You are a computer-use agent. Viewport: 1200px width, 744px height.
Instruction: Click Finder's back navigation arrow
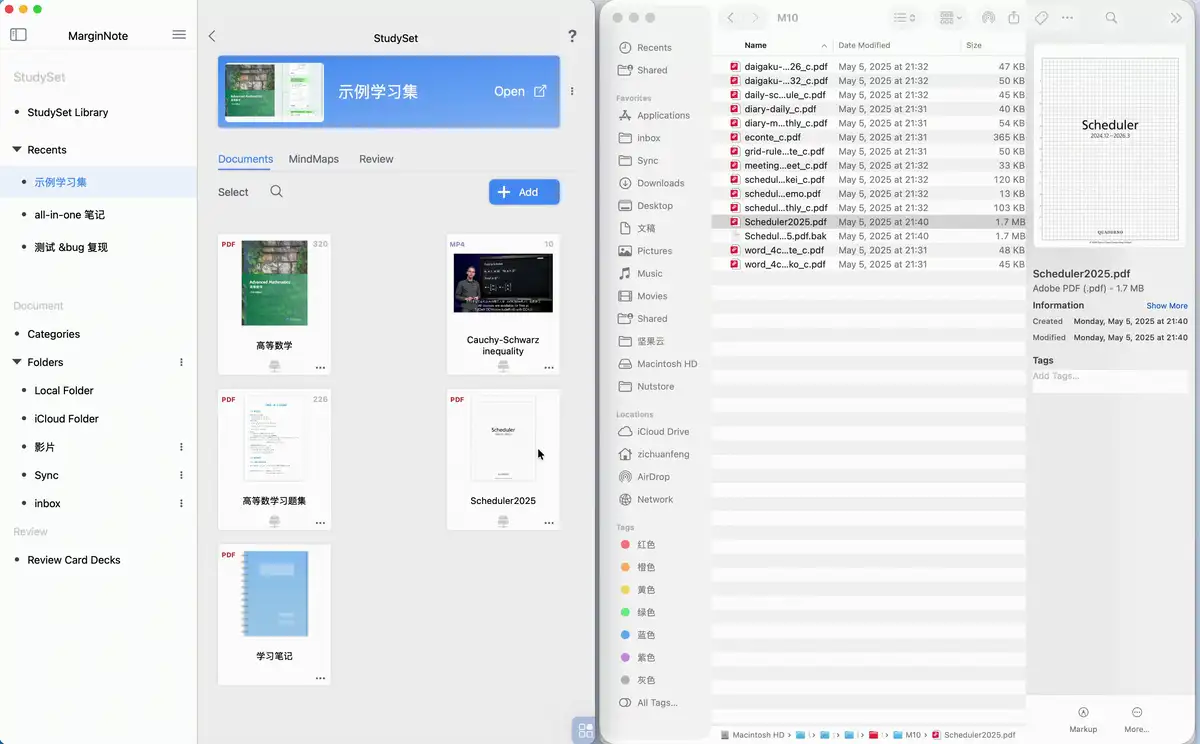[731, 18]
